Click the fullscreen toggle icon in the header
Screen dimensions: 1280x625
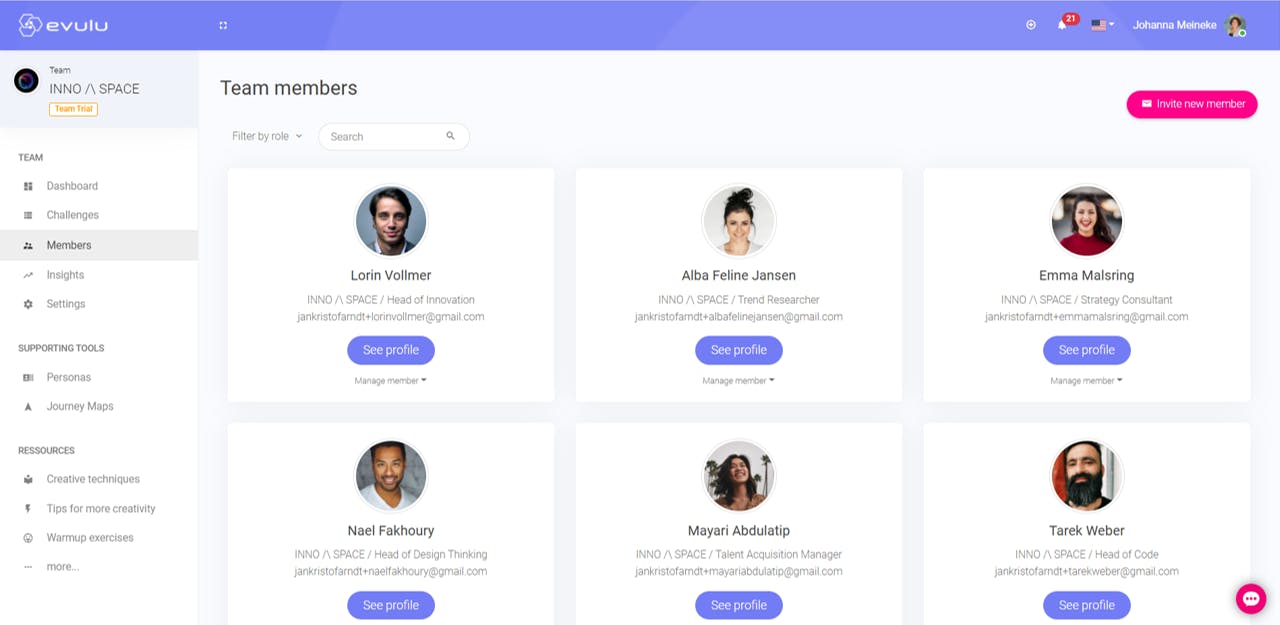(223, 25)
